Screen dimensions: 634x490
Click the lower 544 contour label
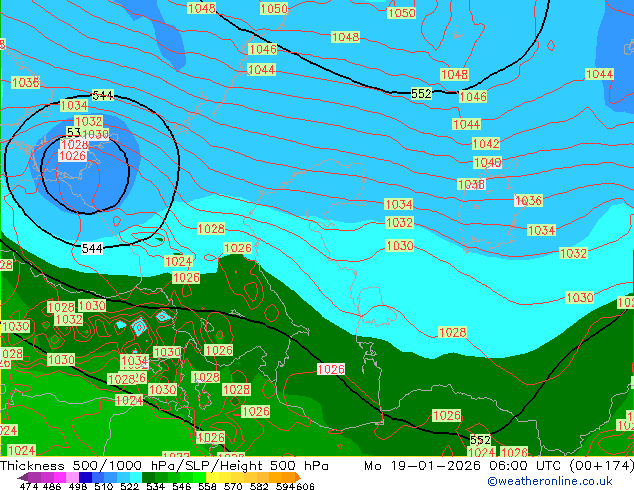coord(92,248)
